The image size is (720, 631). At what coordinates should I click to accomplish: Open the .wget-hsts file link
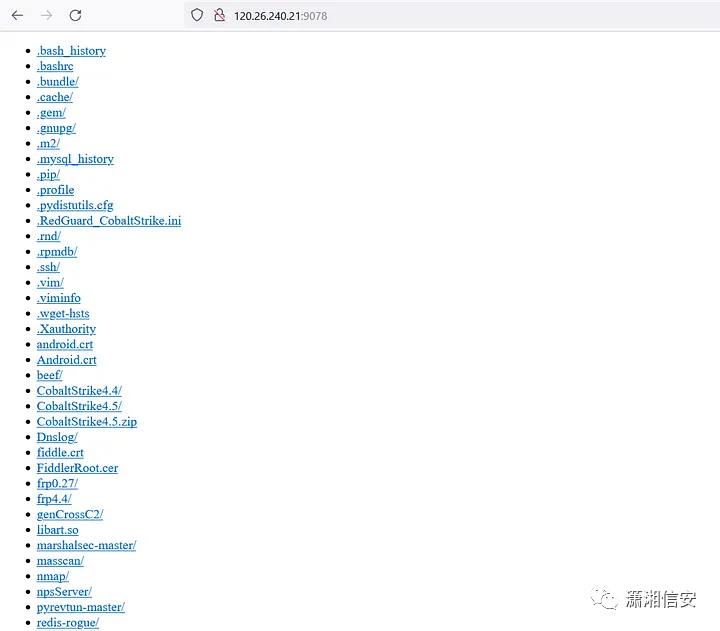63,314
